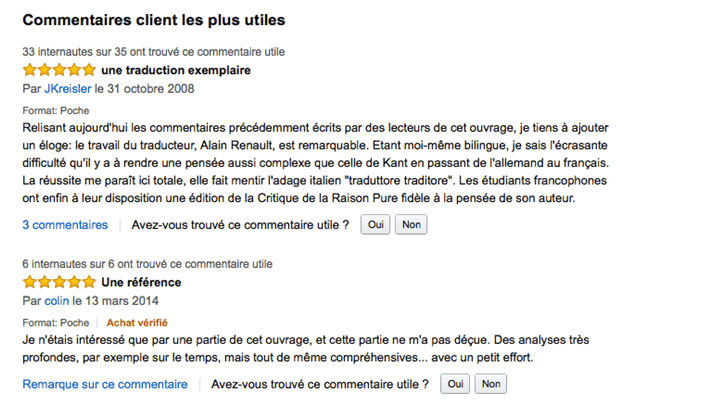
Task: Open the "Une référence" review title
Action: pyautogui.click(x=141, y=282)
